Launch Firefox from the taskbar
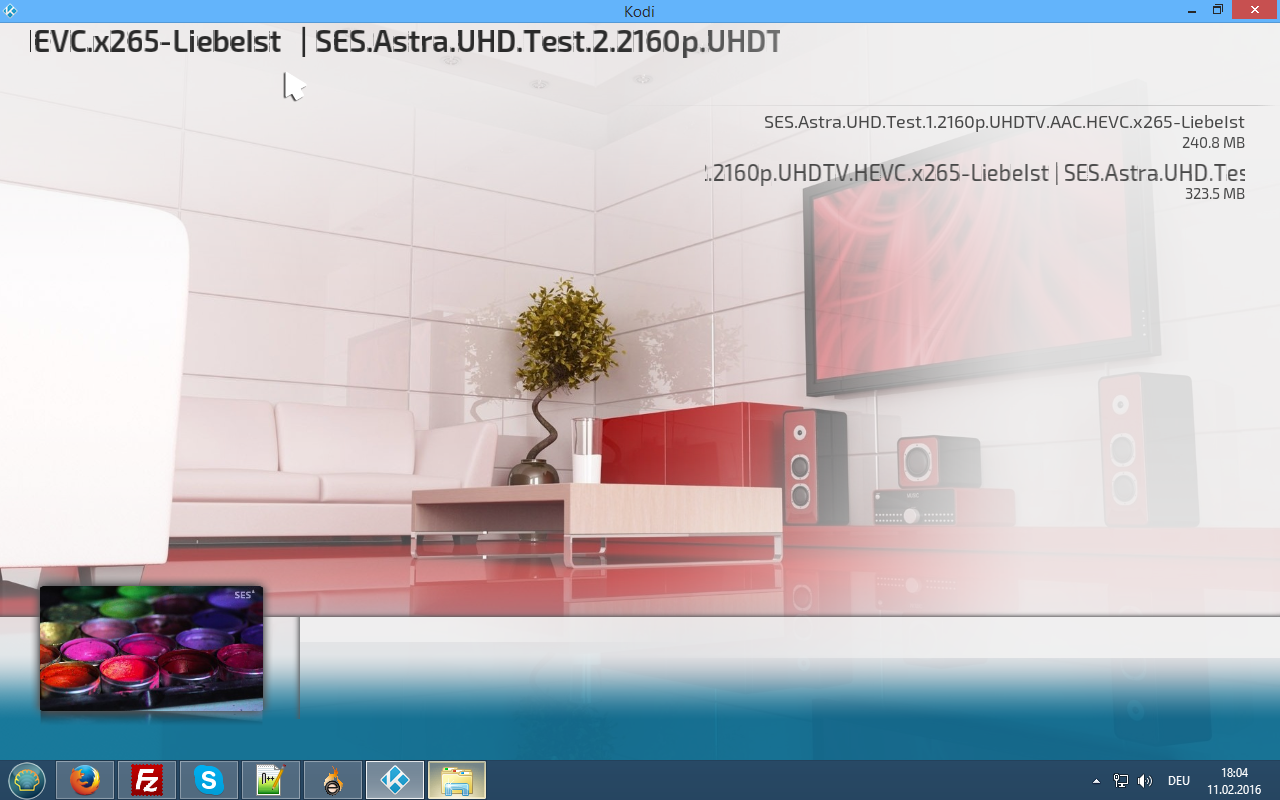Screen dimensions: 1280x800 (85, 780)
